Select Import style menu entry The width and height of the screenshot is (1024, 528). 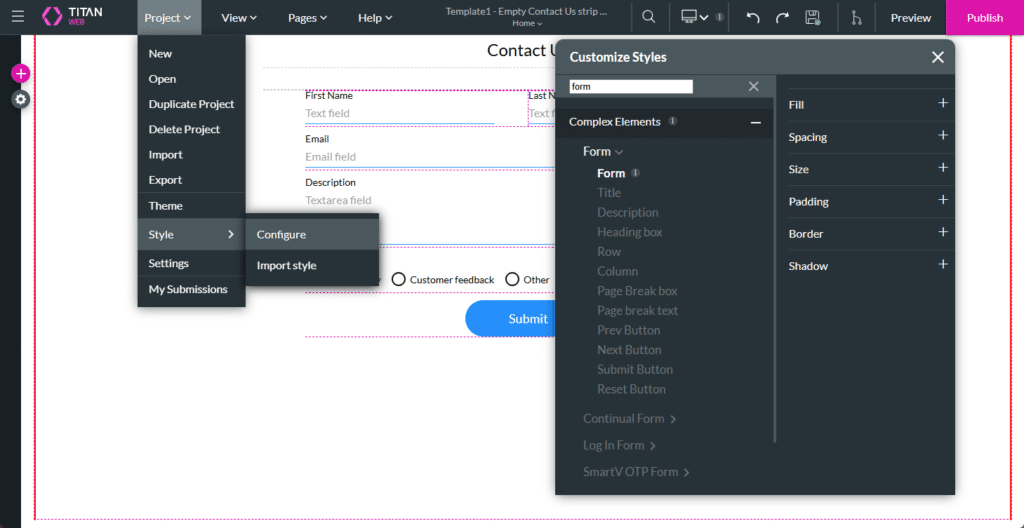pos(286,266)
